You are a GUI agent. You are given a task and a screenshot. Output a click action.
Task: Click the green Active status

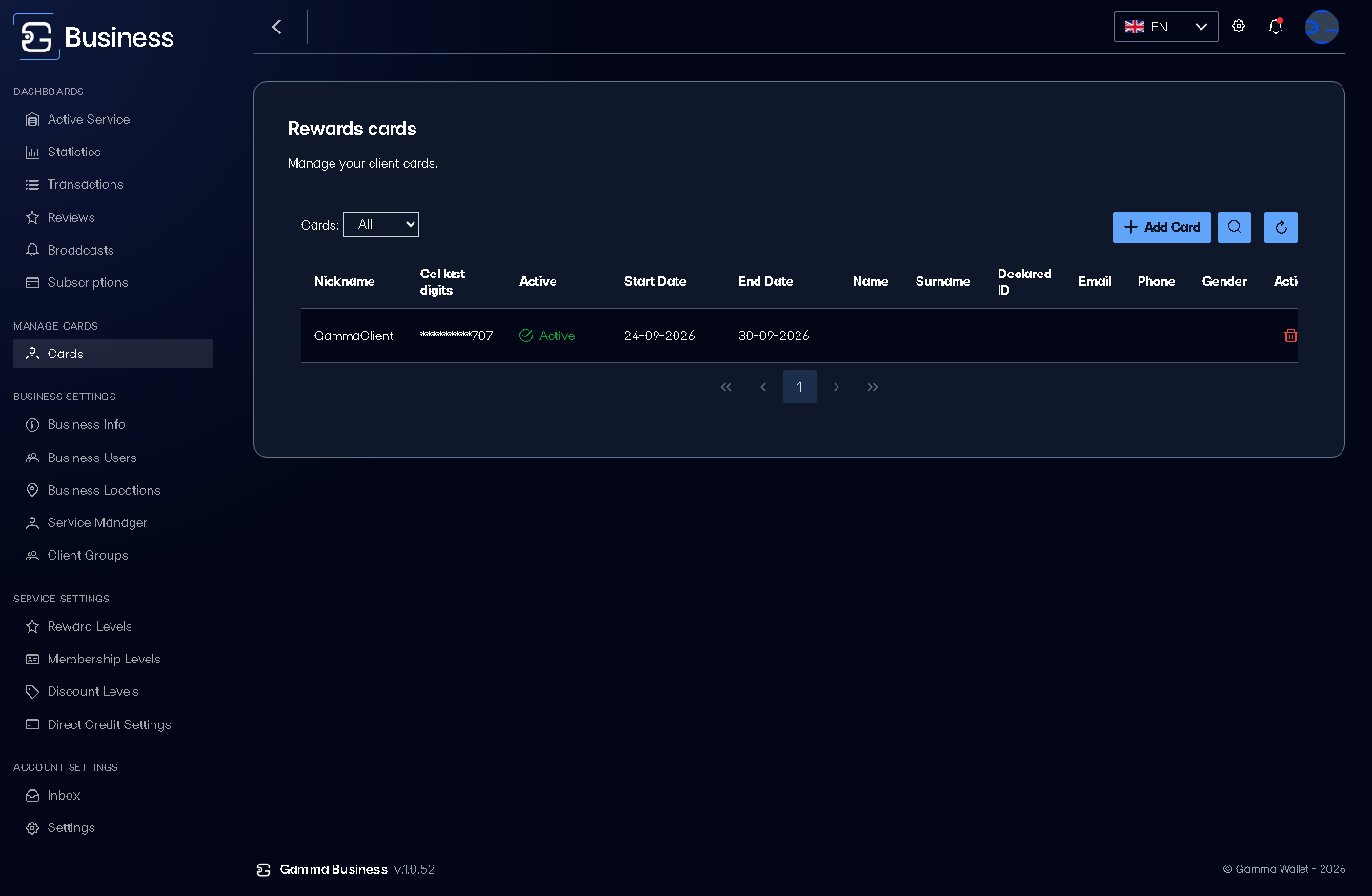tap(547, 336)
